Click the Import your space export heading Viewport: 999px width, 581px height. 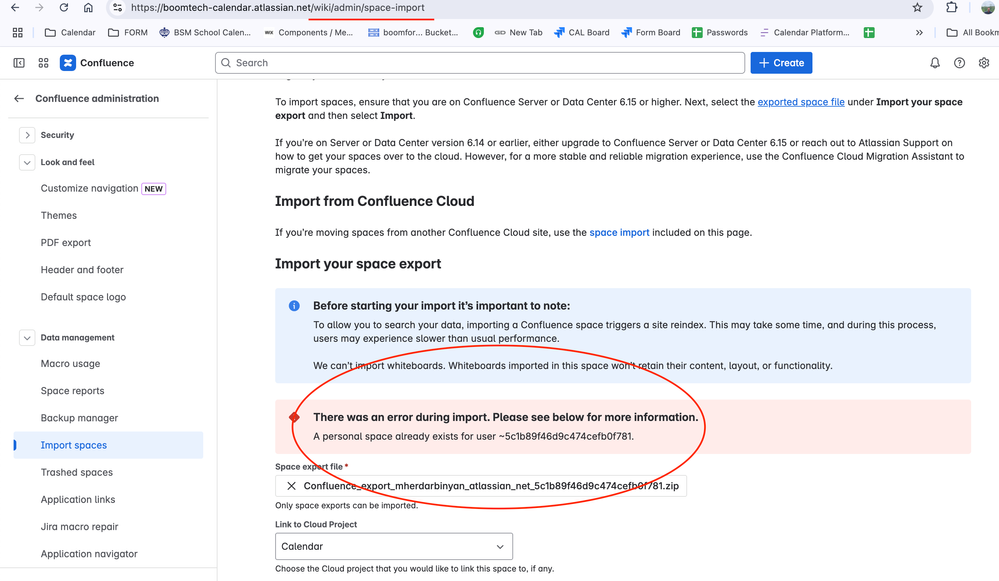358,264
